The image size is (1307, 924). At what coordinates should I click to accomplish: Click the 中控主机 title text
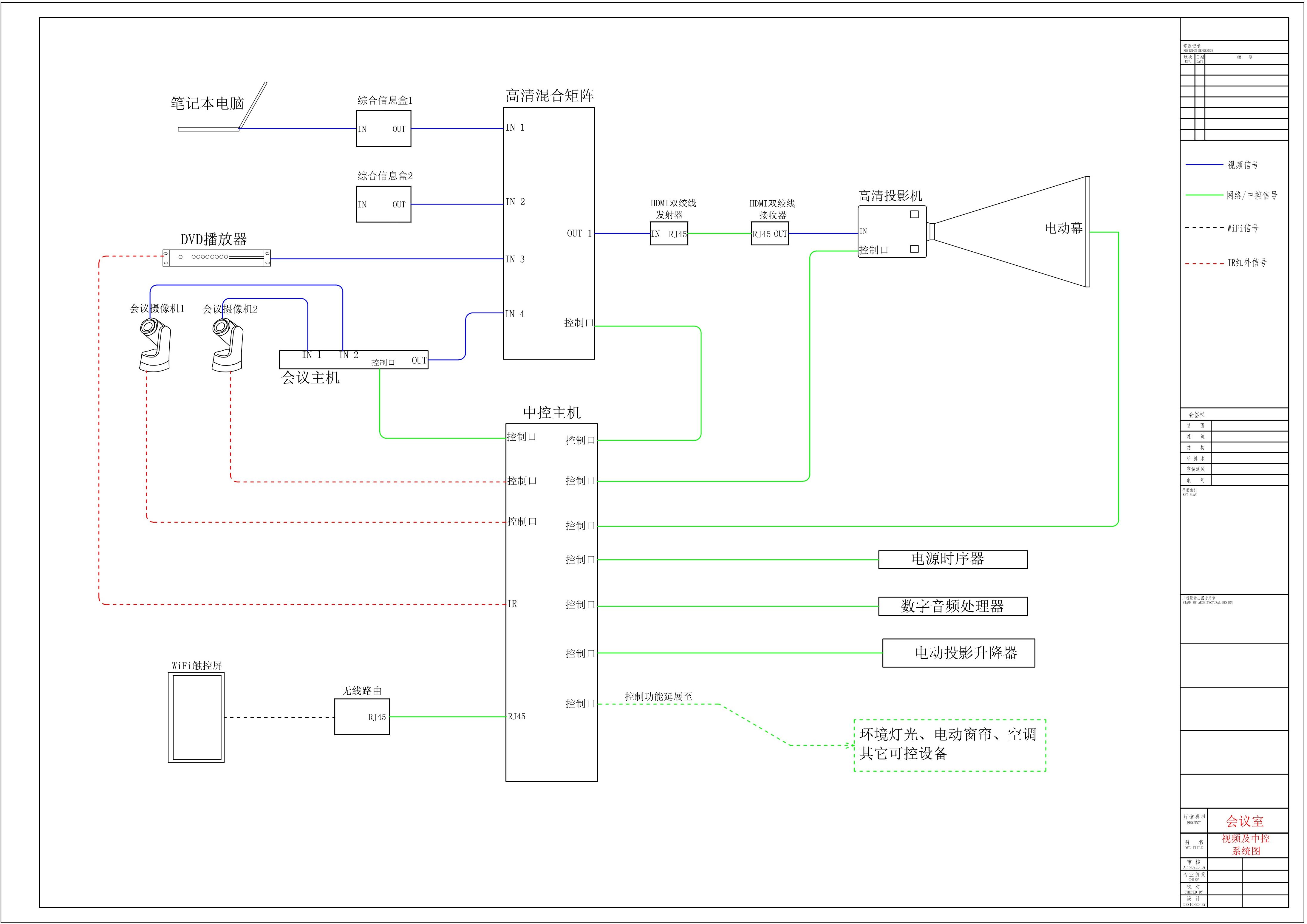click(552, 412)
